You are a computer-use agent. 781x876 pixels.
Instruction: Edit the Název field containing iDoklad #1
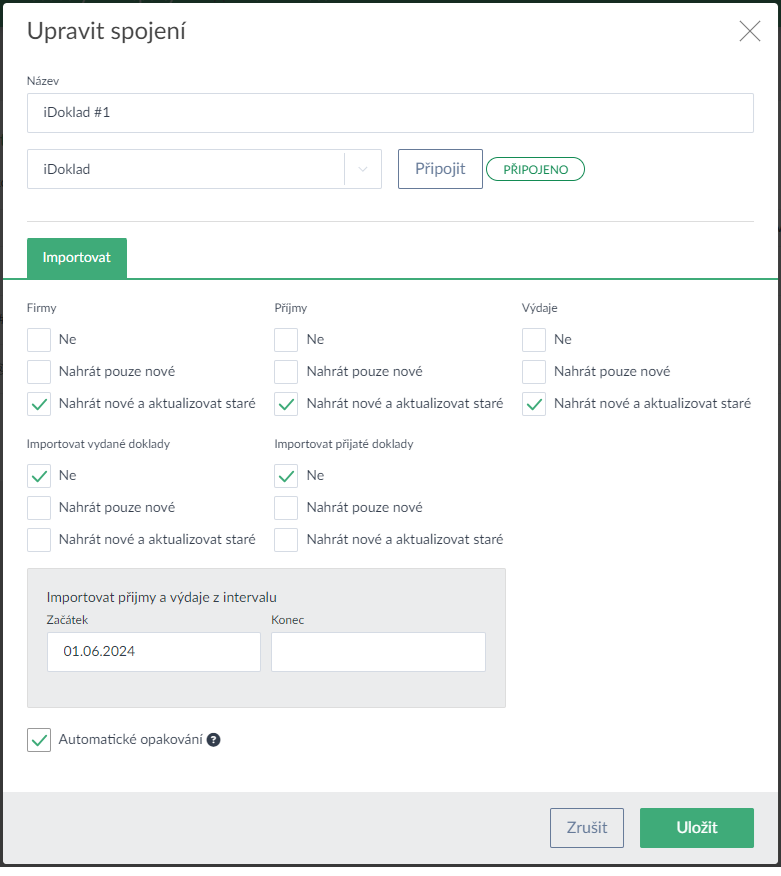point(390,113)
